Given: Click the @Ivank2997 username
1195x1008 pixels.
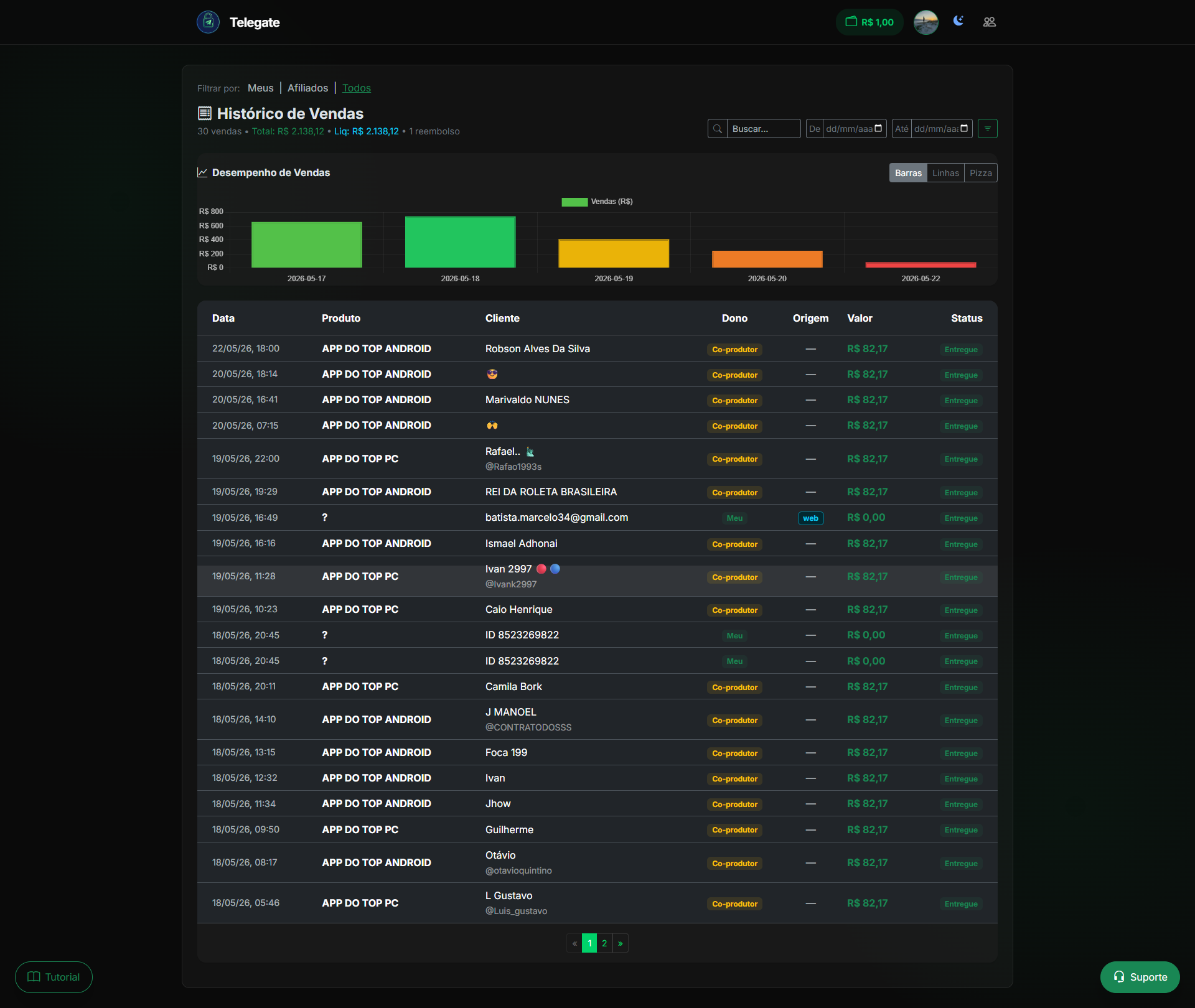Looking at the screenshot, I should [x=510, y=584].
